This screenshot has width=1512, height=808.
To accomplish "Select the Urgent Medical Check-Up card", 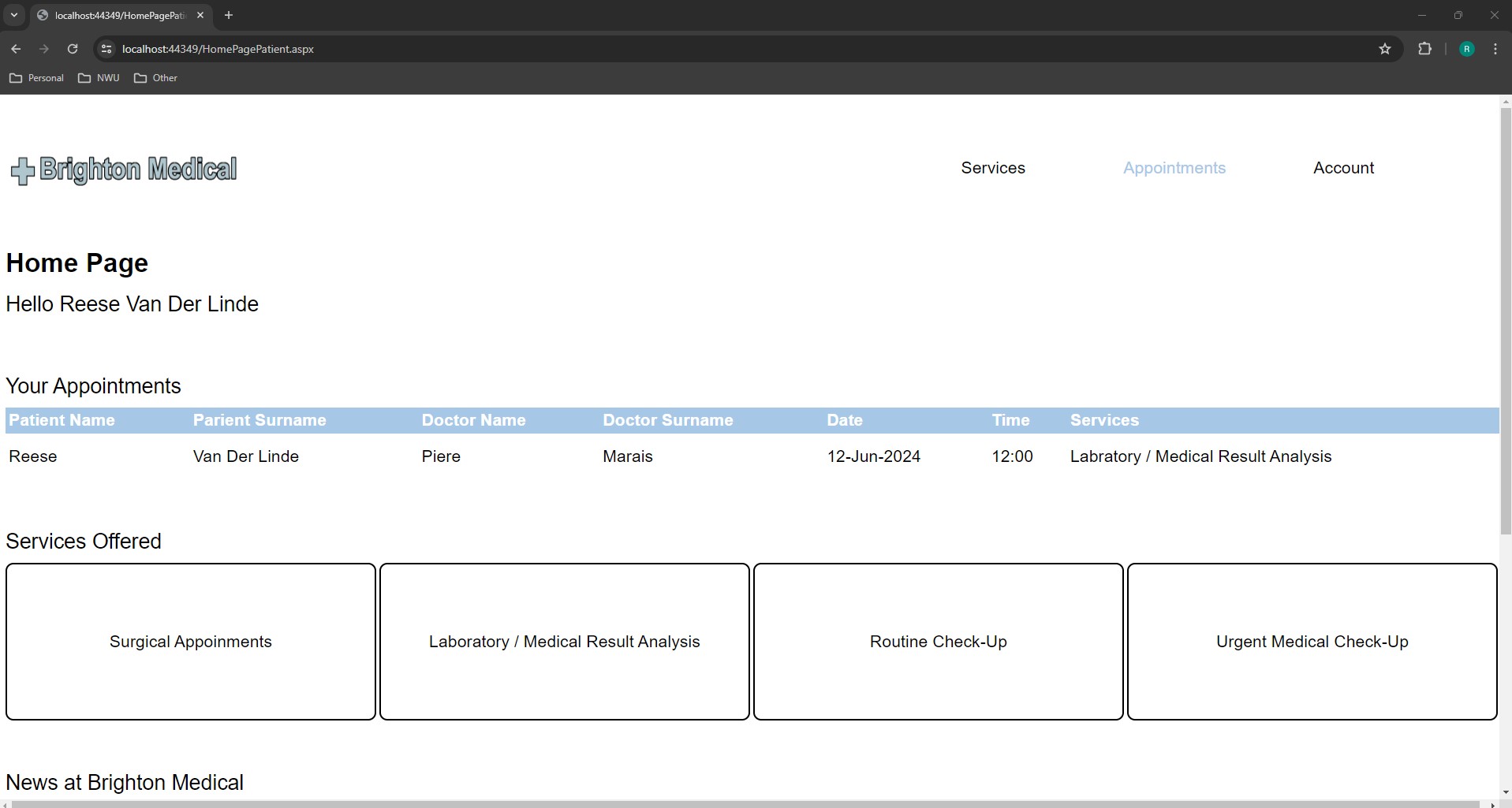I will (1312, 642).
